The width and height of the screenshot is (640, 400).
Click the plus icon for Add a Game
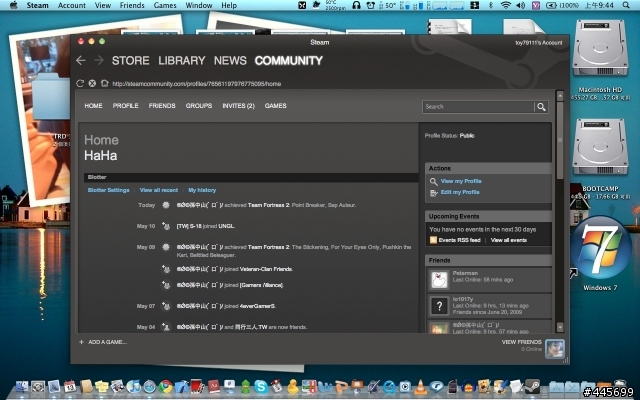(x=81, y=342)
